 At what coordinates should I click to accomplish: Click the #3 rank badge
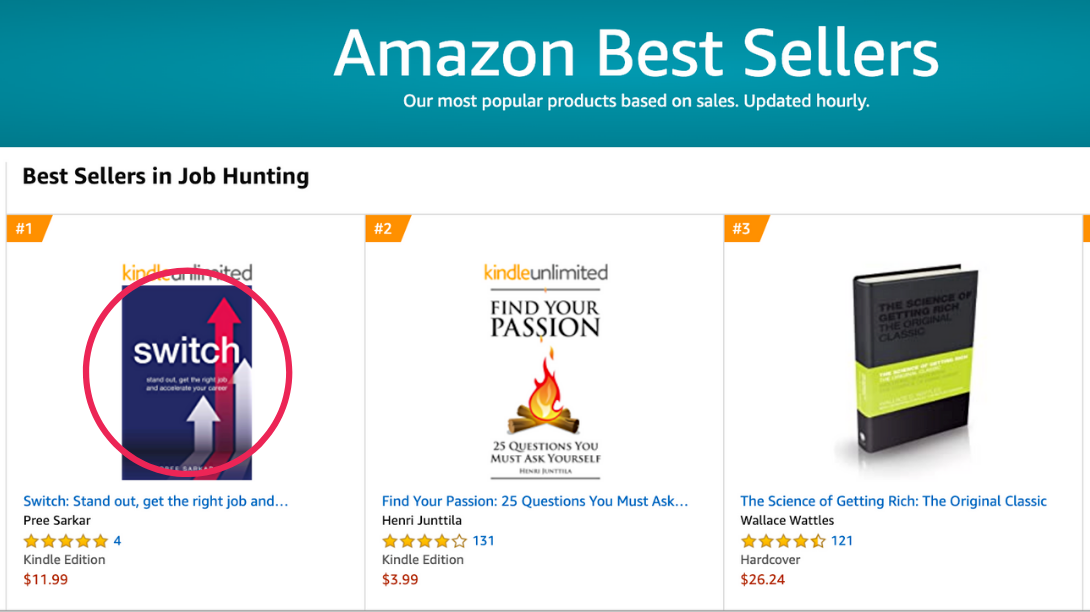[x=742, y=229]
